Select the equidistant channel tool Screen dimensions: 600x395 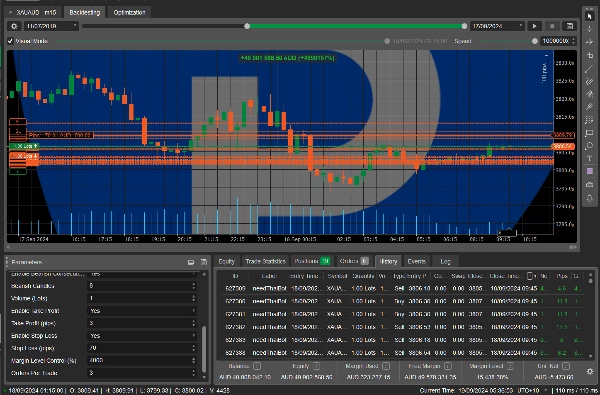point(590,81)
